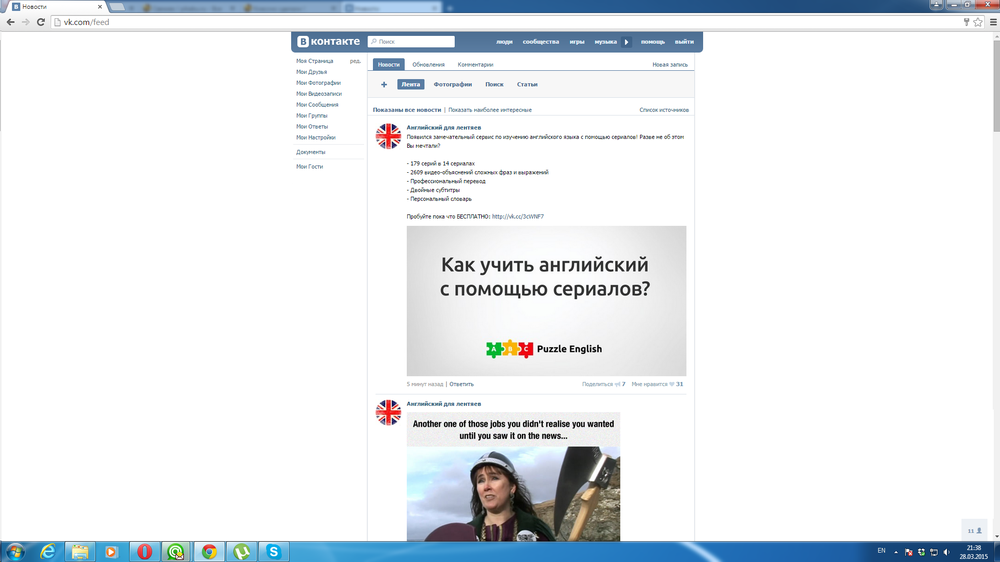Screen dimensions: 1000x562
Task: Click Показать наиболее интересные
Action: [x=490, y=110]
